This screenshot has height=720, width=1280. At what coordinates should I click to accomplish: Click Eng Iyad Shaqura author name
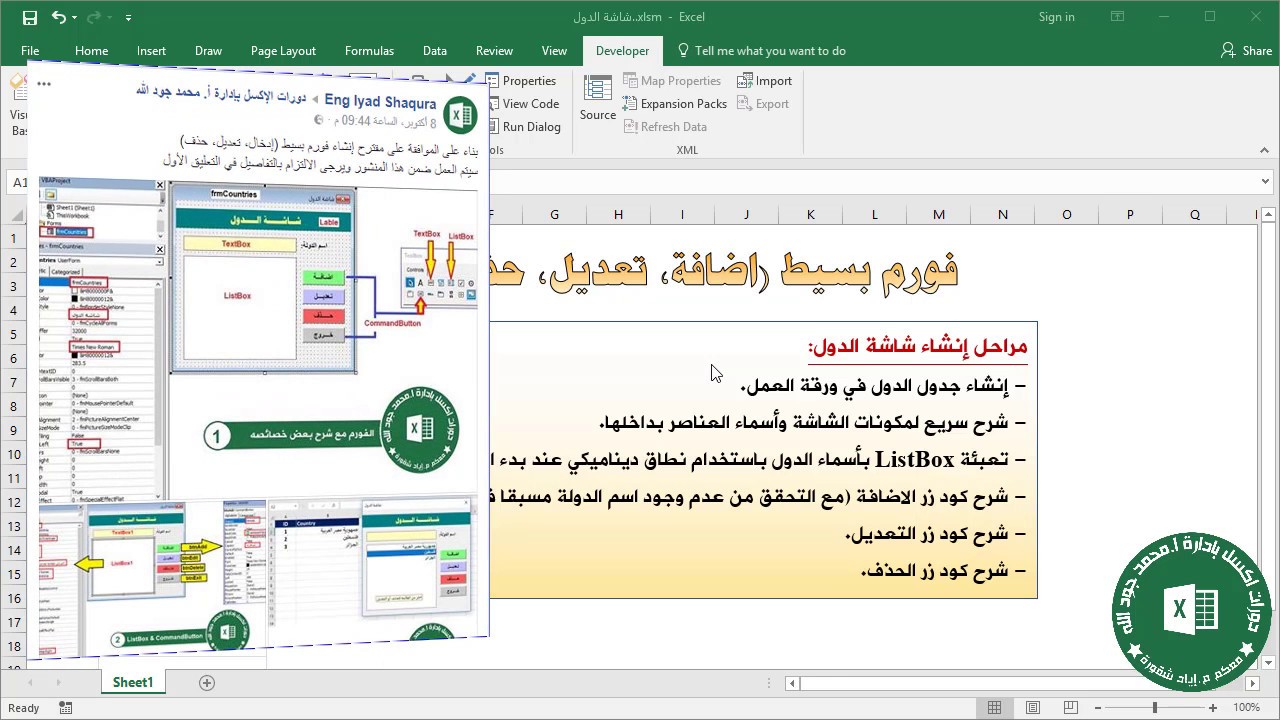pyautogui.click(x=380, y=102)
